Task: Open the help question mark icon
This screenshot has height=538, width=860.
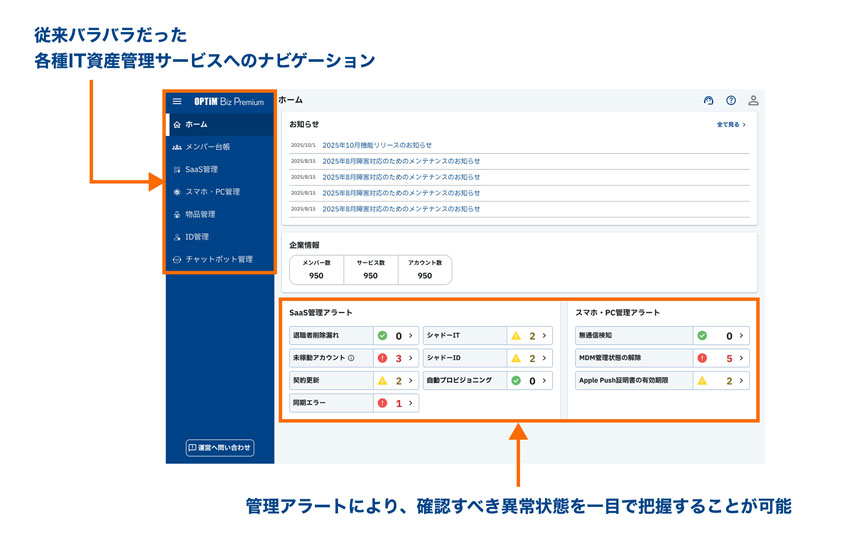Action: (x=731, y=100)
